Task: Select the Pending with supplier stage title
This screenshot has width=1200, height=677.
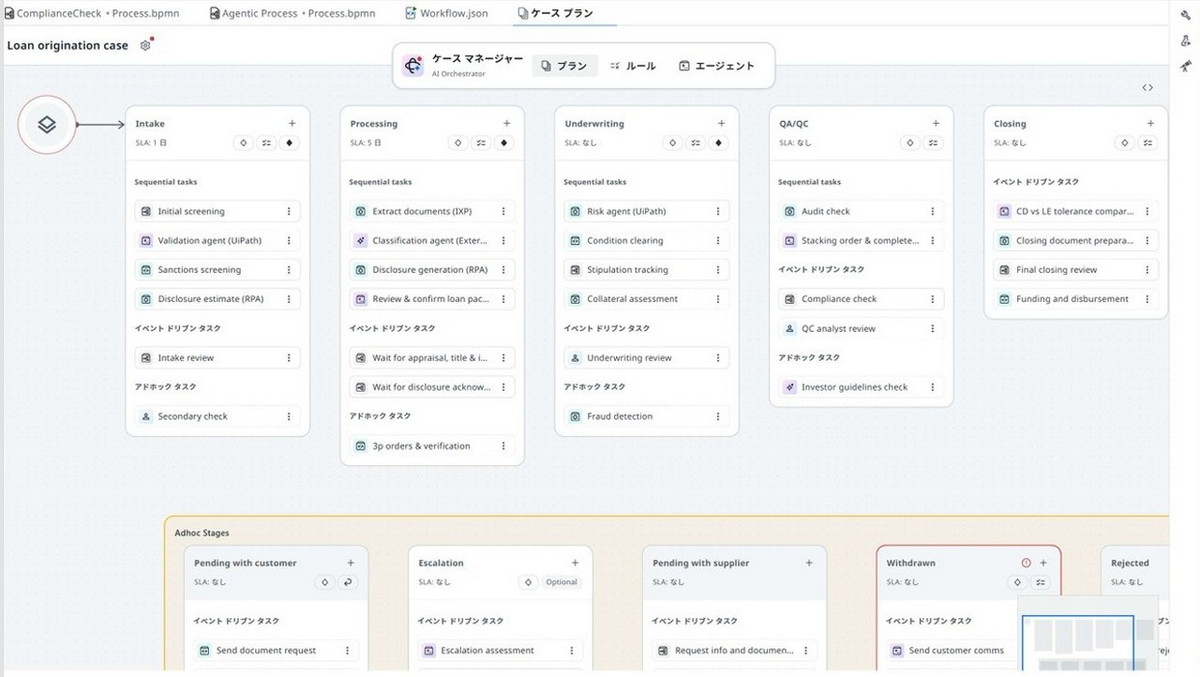Action: pos(701,563)
